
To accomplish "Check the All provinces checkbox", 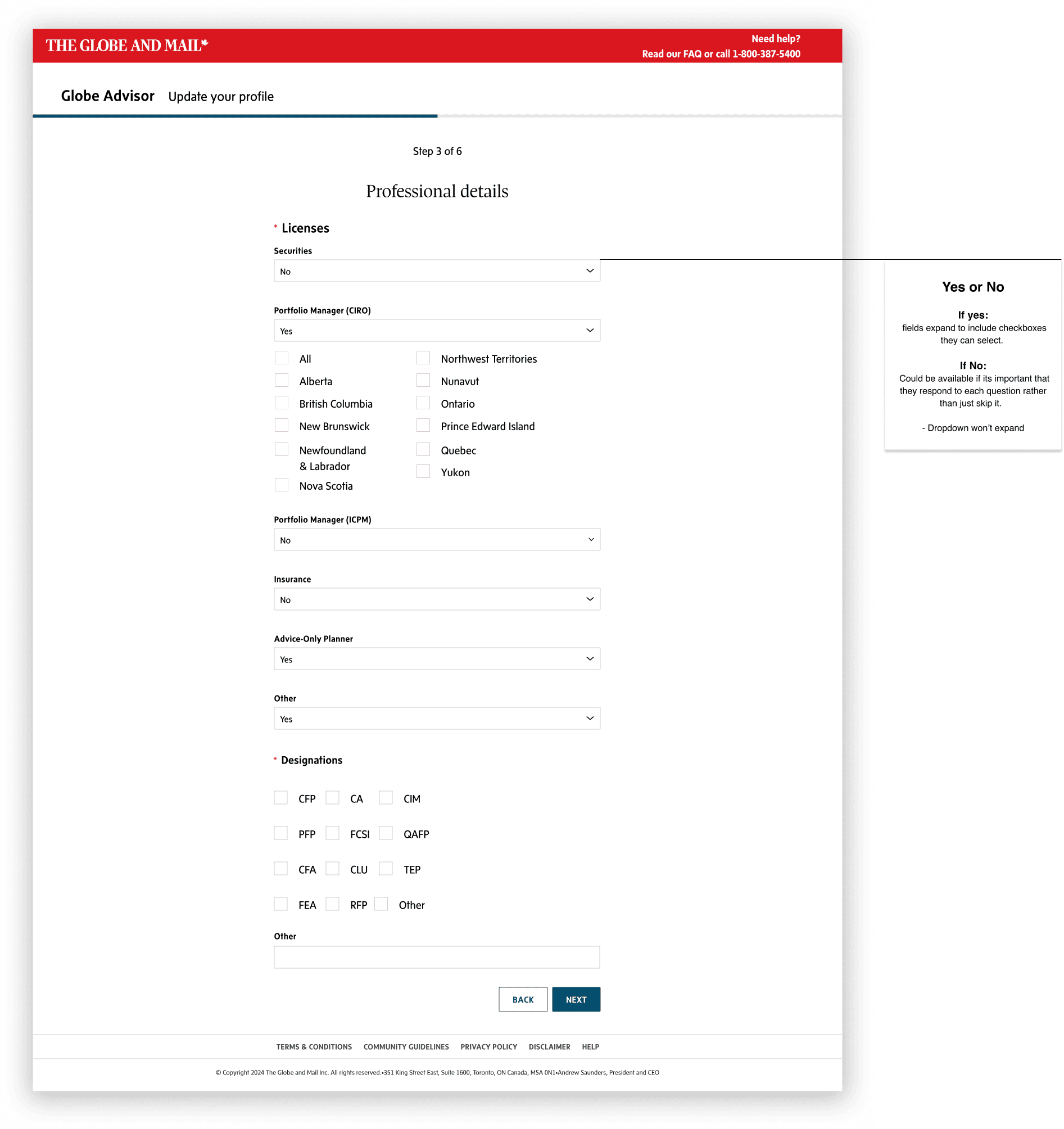I will 281,358.
